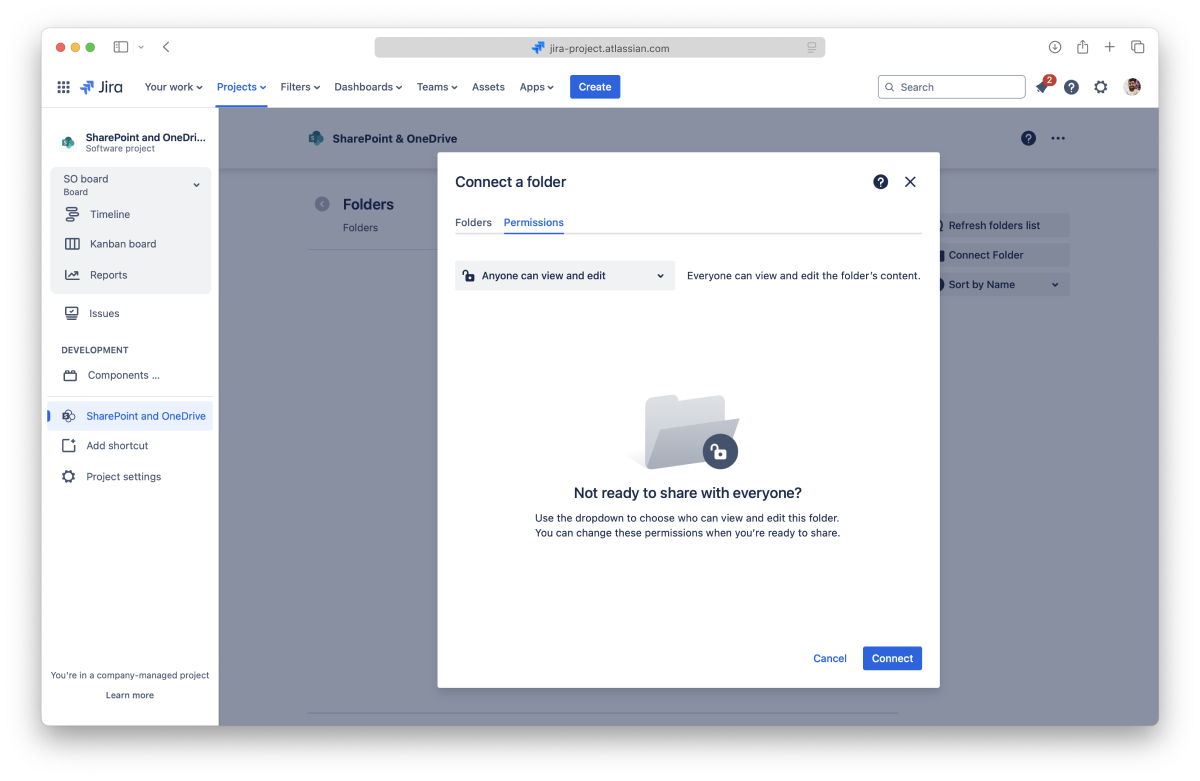Viewport: 1200px width, 781px height.
Task: Open the Sort by Name dropdown
Action: (1000, 285)
